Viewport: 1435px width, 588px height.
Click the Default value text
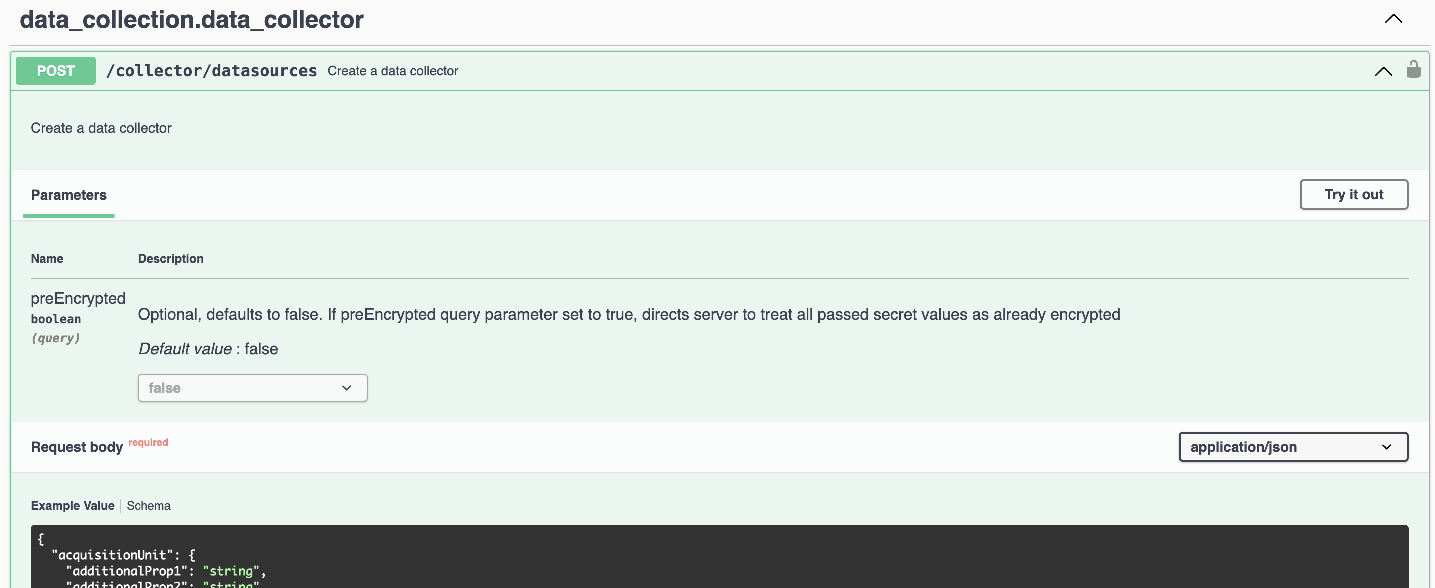pyautogui.click(x=208, y=349)
